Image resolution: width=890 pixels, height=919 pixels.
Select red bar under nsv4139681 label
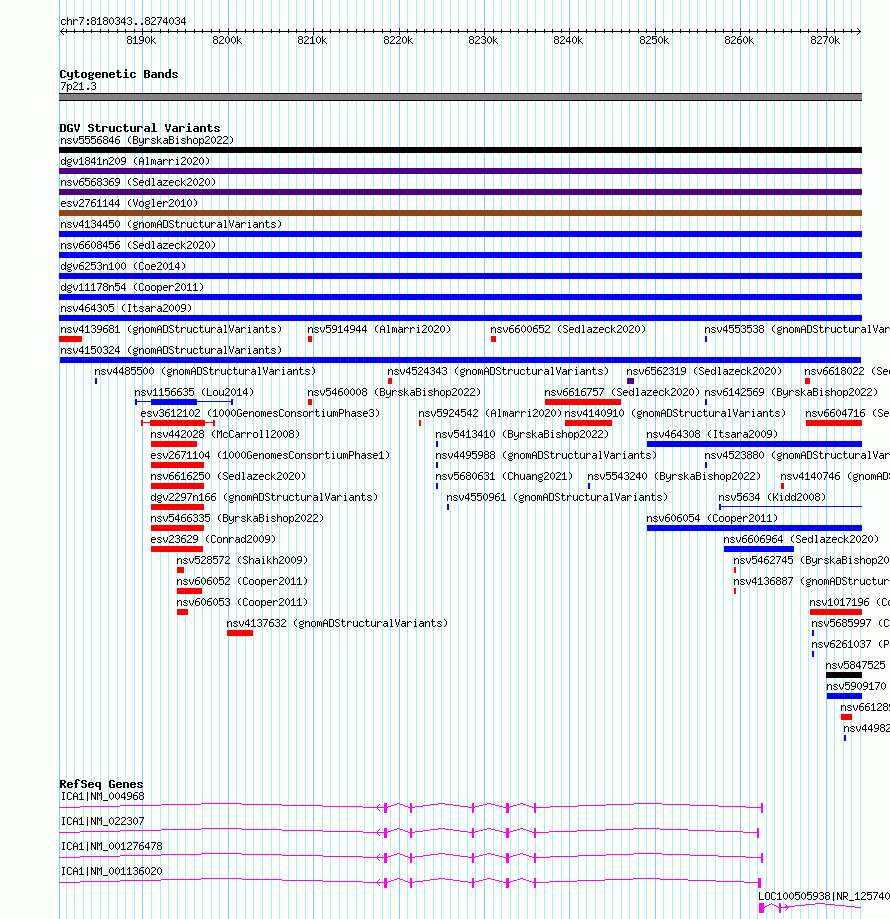pyautogui.click(x=70, y=339)
